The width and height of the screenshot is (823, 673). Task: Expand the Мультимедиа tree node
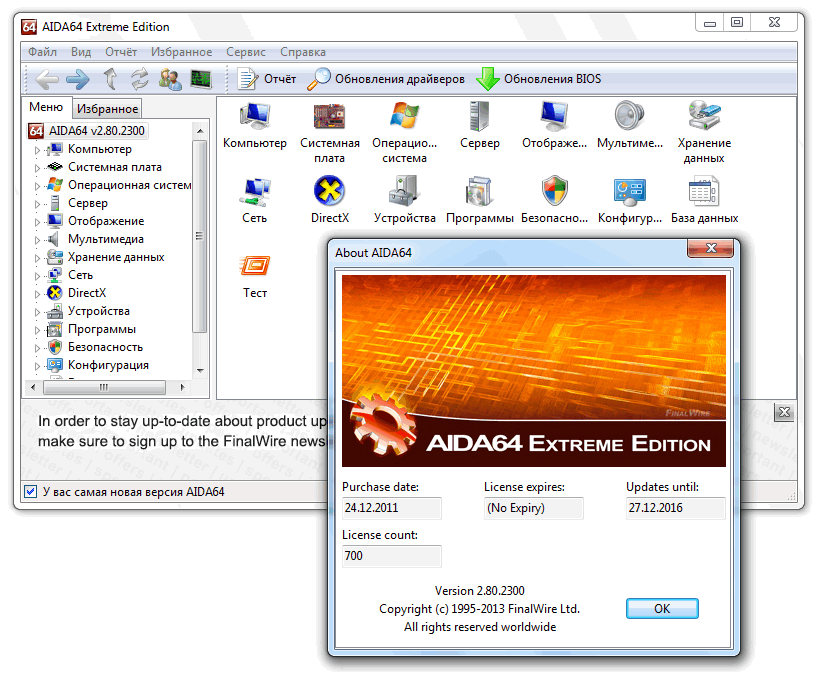tap(37, 240)
